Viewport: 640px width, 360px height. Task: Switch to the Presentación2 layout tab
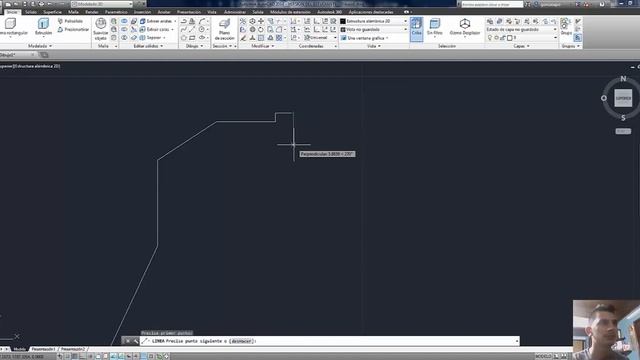point(73,349)
